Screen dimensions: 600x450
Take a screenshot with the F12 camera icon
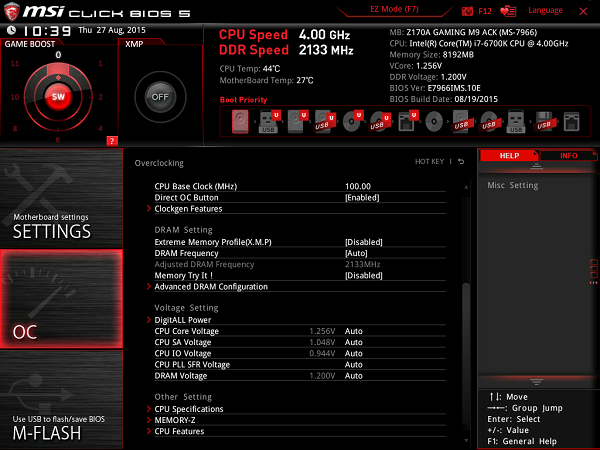pyautogui.click(x=467, y=11)
